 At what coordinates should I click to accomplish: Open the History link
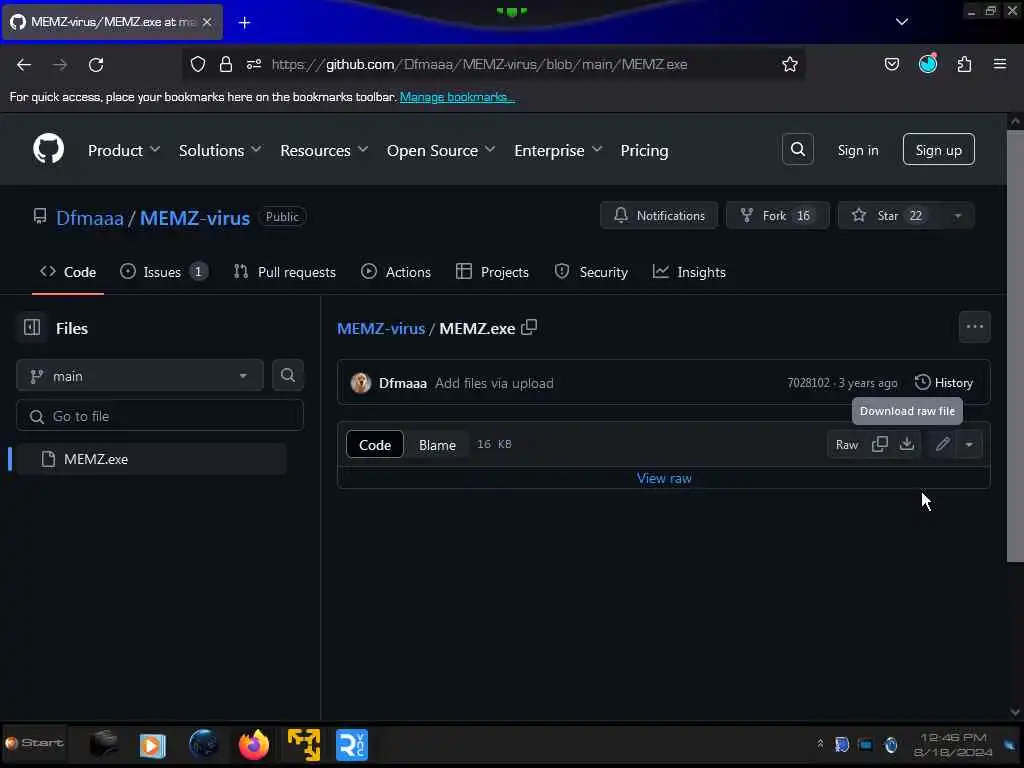click(x=944, y=383)
